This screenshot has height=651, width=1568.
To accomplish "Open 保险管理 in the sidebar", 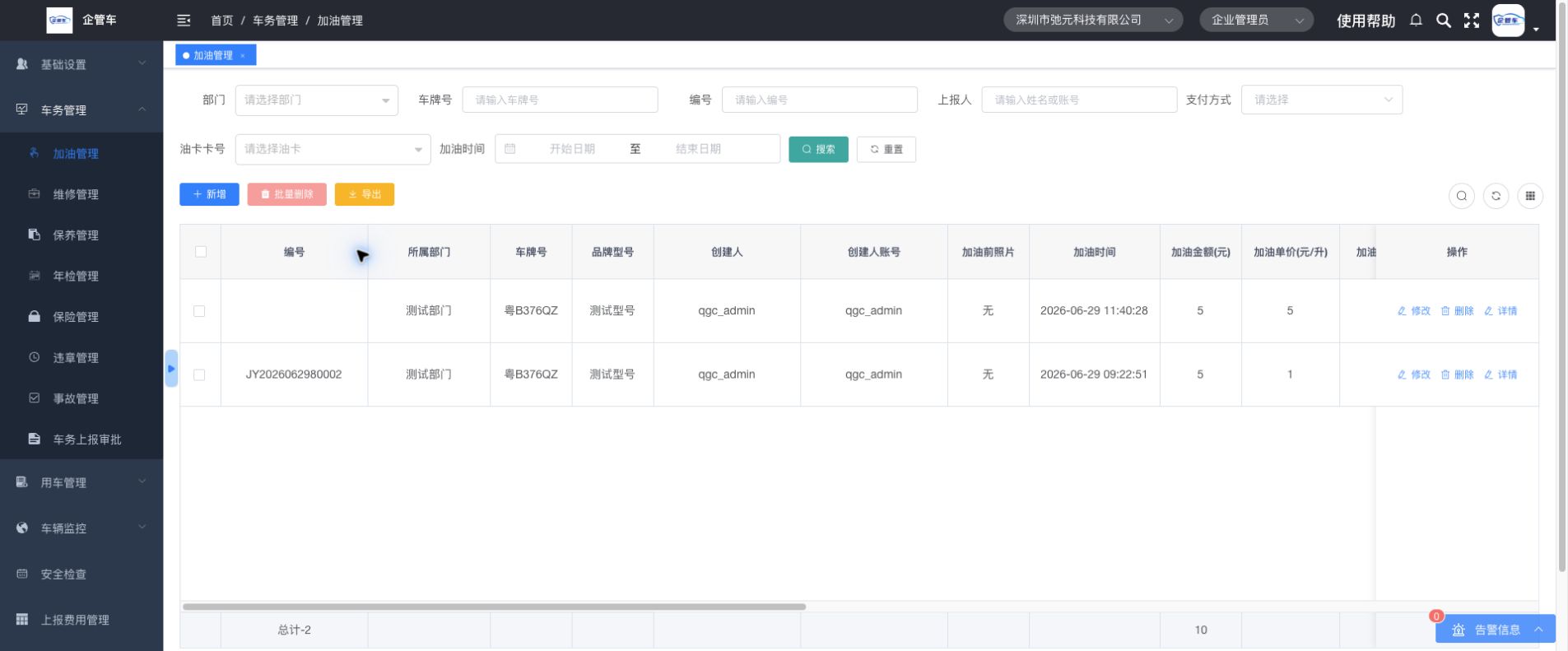I will [81, 317].
